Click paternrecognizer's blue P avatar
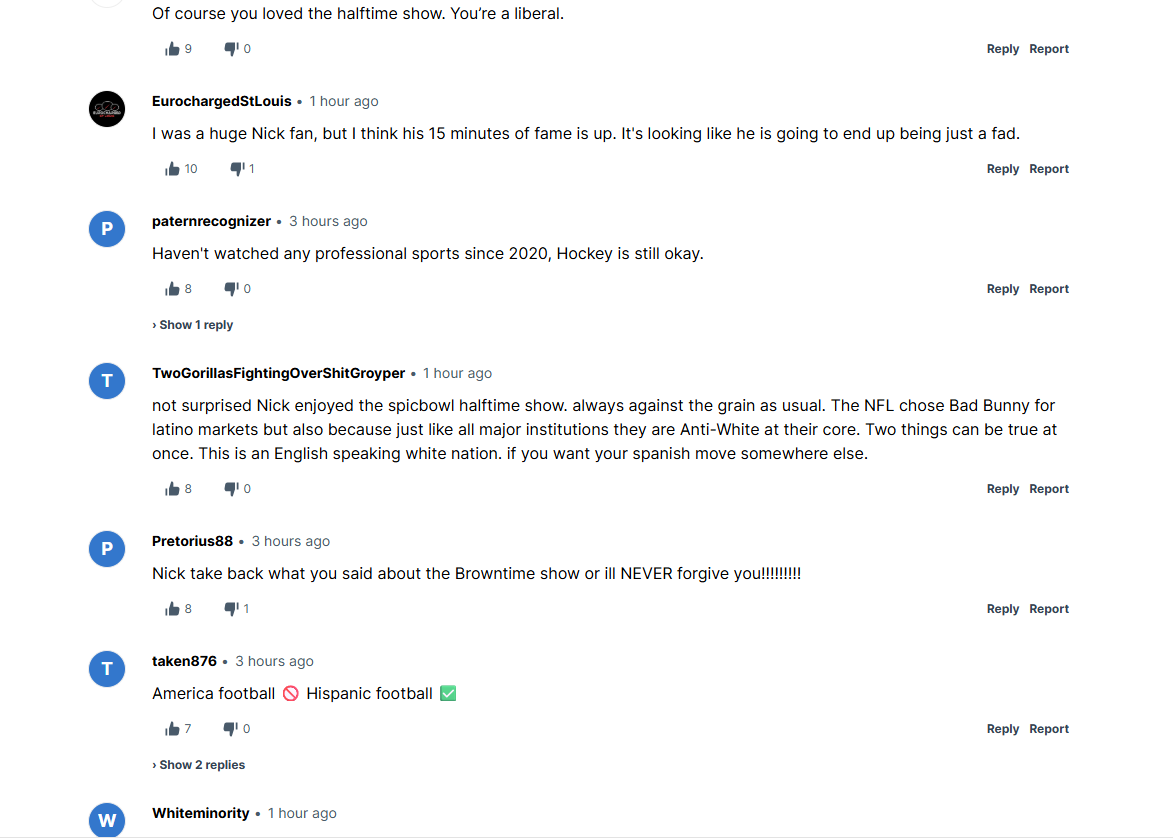 [x=107, y=229]
